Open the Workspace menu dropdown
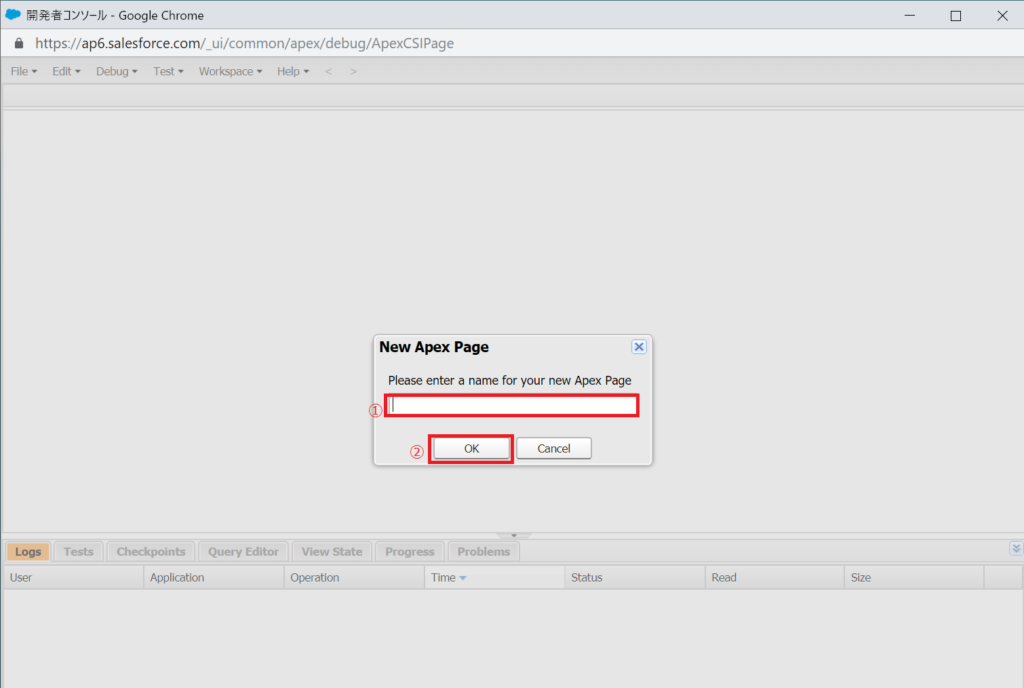 coord(230,71)
